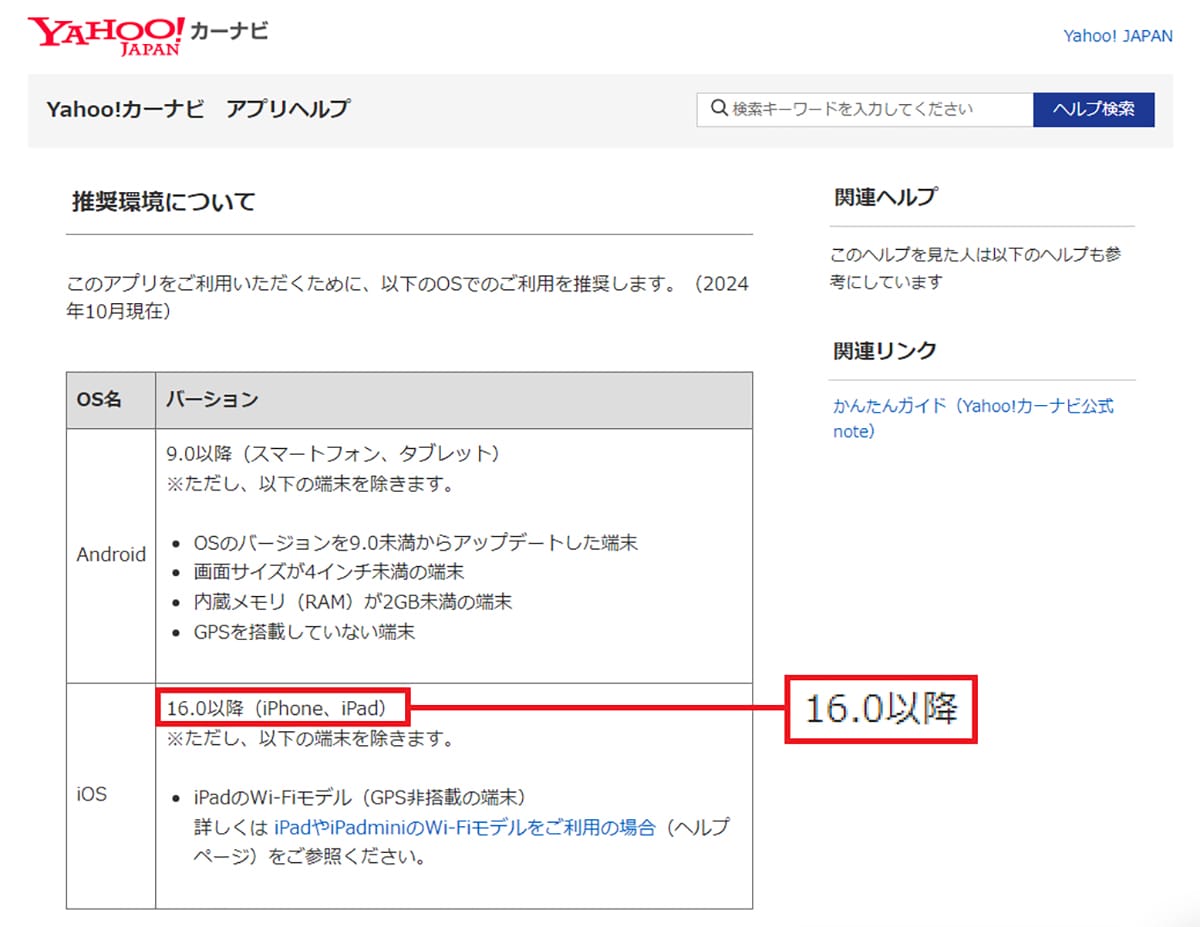This screenshot has width=1200, height=927.
Task: Click the 9.0以降（スマートフォン、タブレット）text
Action: point(332,454)
